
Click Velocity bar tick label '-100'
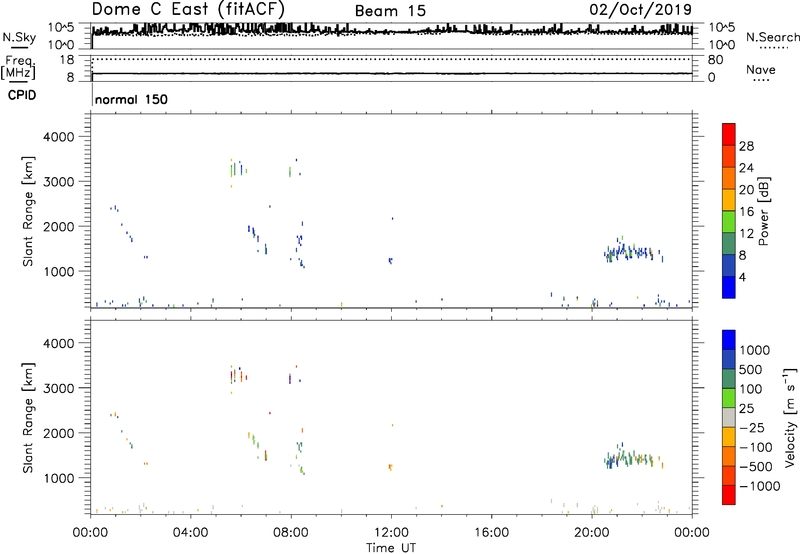click(x=756, y=447)
